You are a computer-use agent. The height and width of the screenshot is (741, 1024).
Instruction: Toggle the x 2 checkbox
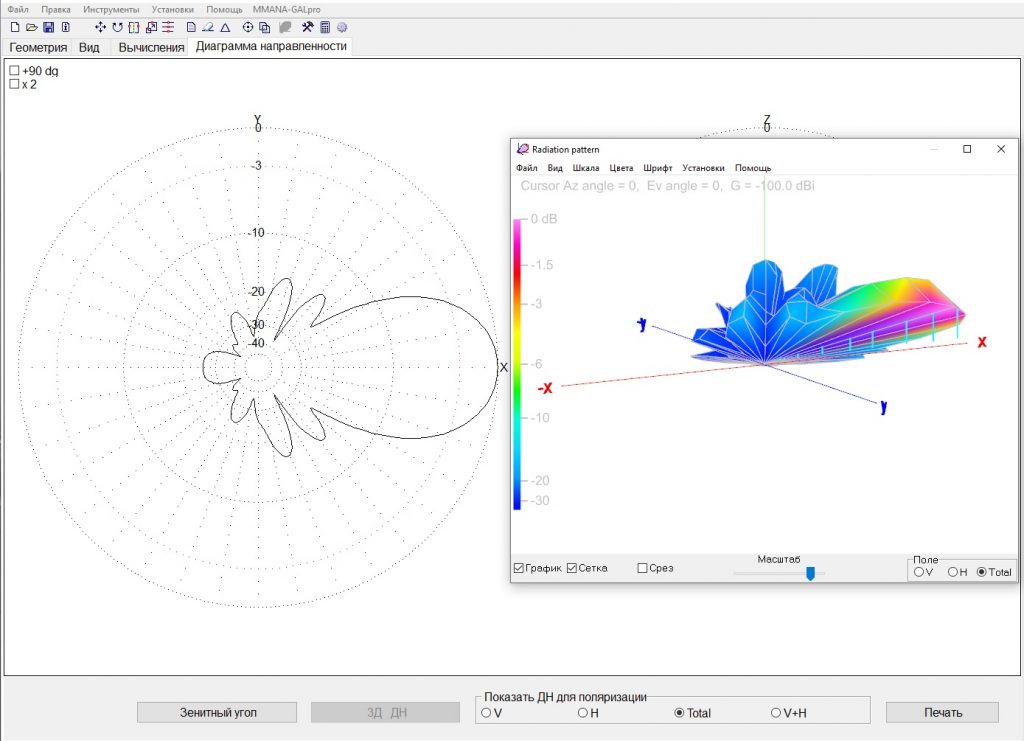point(14,84)
